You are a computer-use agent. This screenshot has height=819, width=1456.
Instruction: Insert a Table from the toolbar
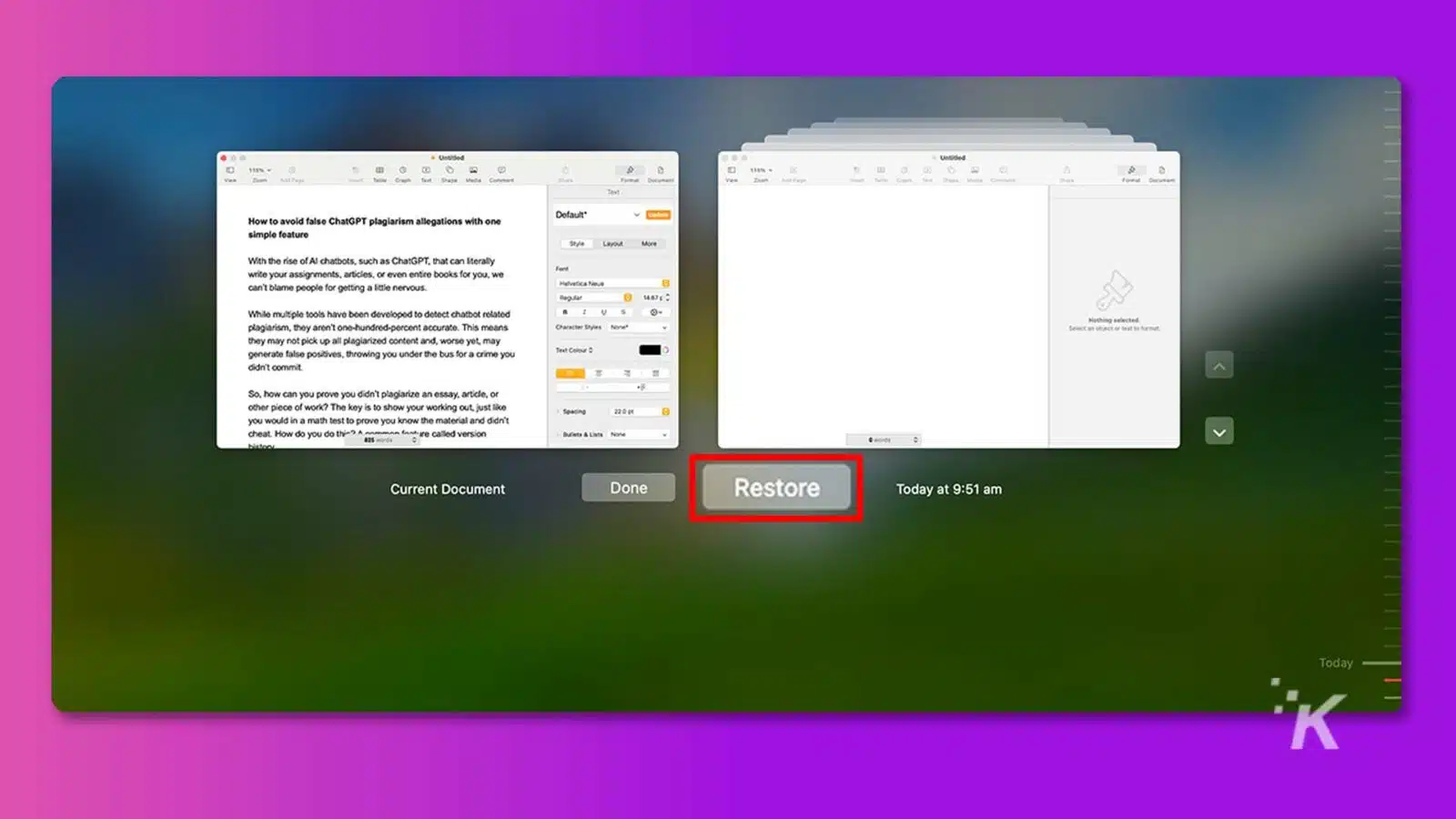point(380,170)
